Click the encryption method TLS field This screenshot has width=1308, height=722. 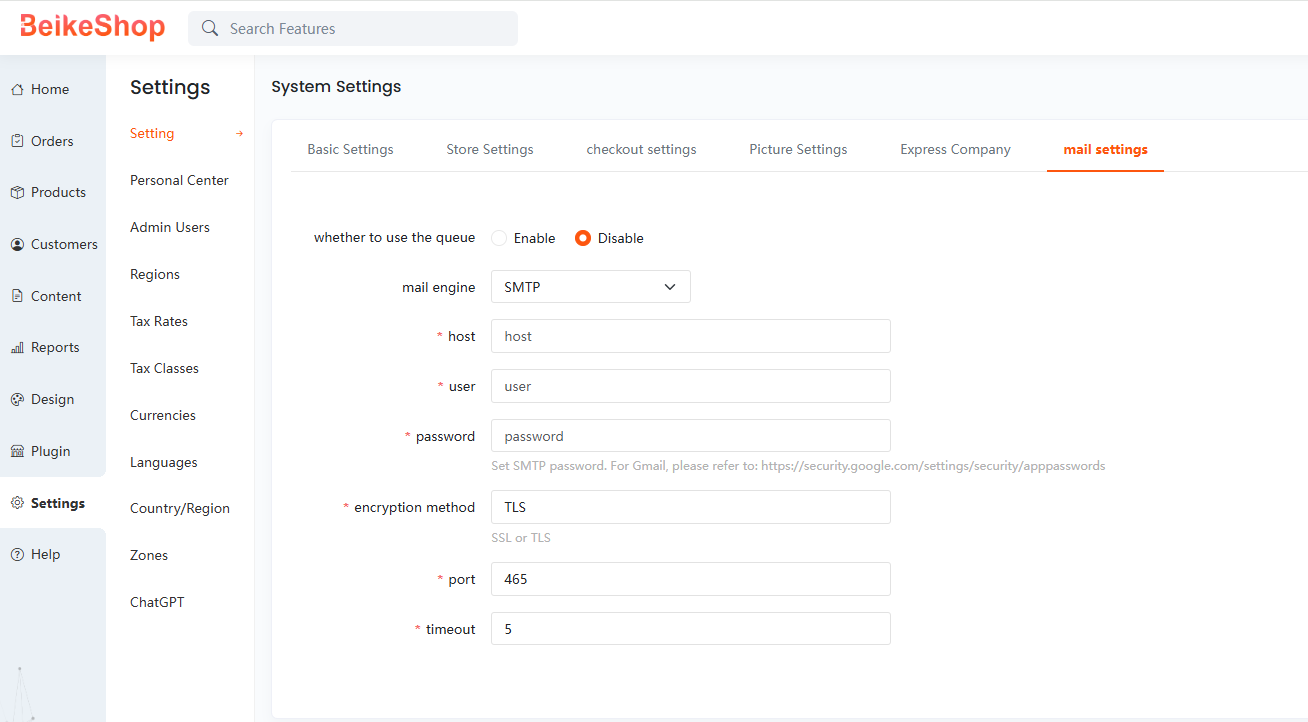[x=691, y=507]
